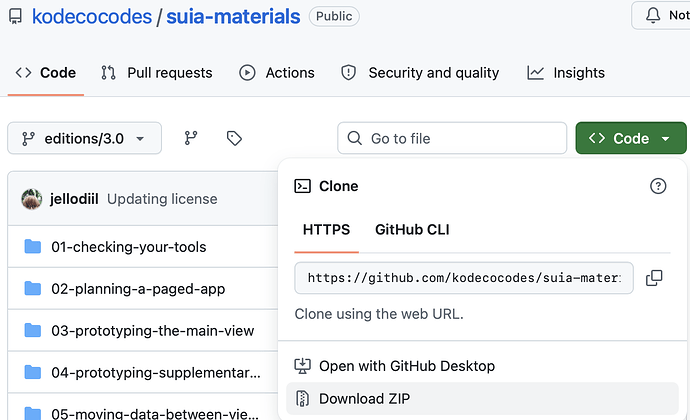690x420 pixels.
Task: Open the kodecocodes owner link
Action: tap(92, 17)
